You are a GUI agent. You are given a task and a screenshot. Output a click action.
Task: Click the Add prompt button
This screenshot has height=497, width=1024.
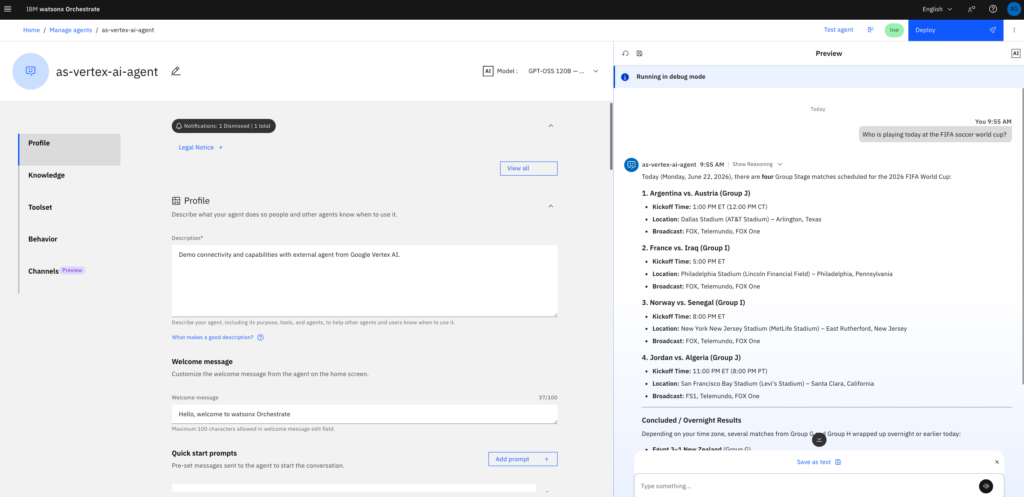pos(522,459)
